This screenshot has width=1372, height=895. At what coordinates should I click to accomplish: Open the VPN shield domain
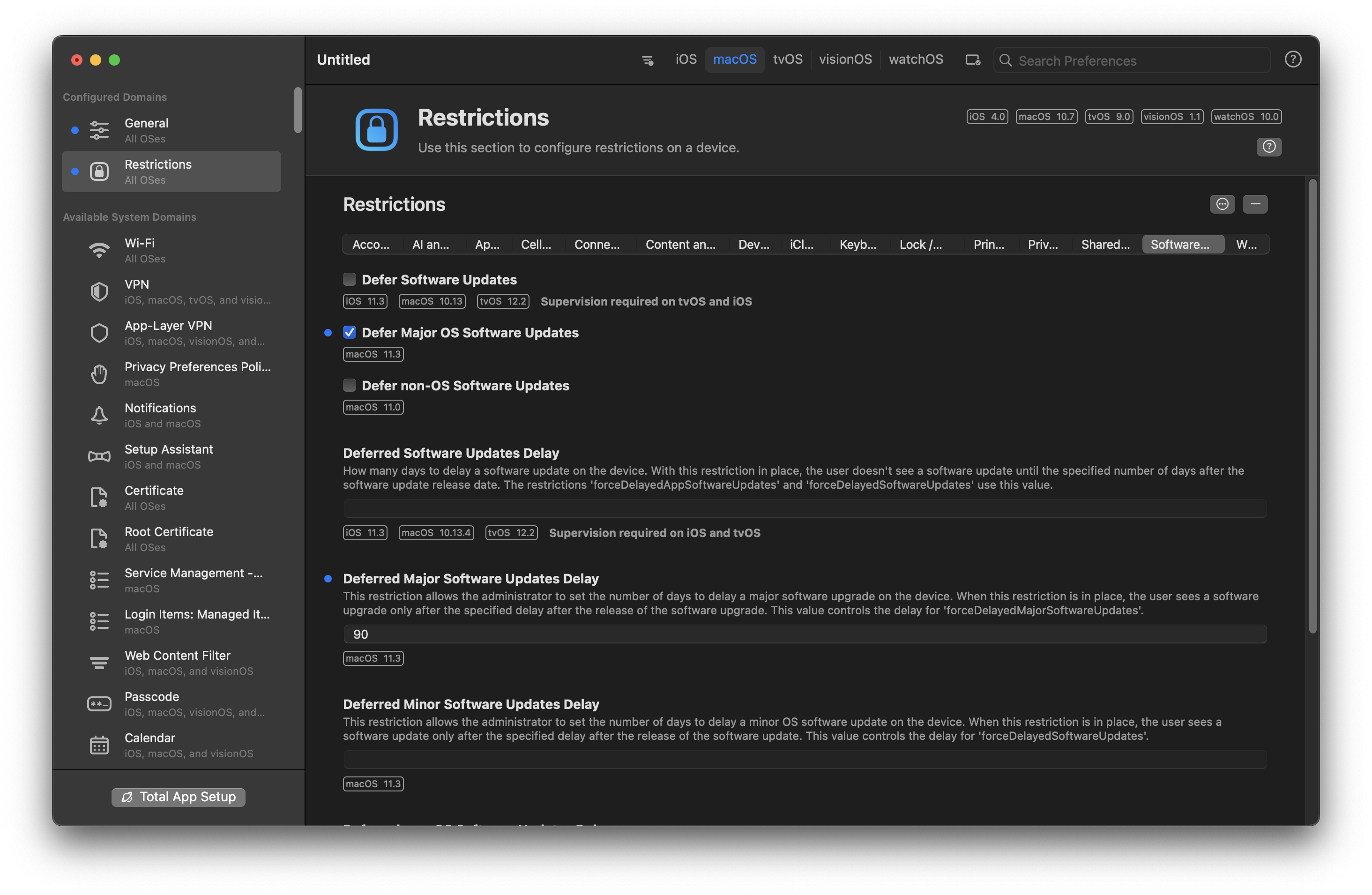99,291
